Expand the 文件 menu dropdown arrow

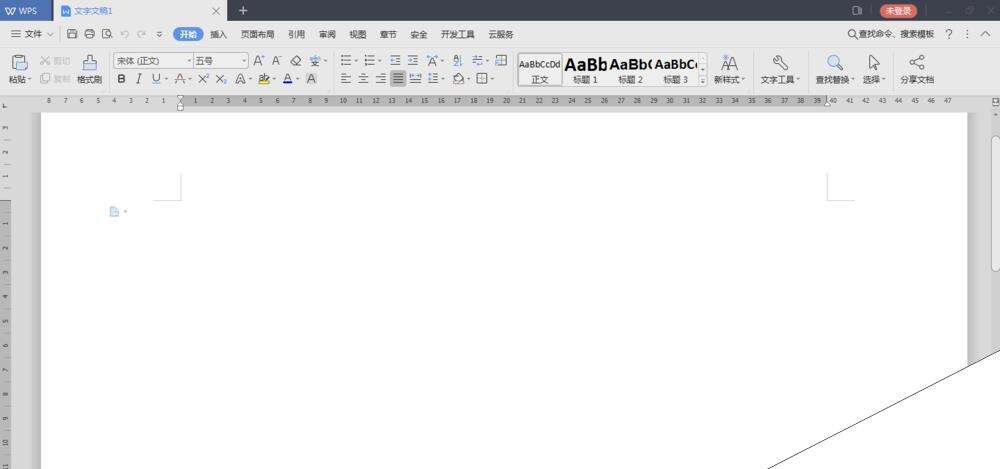coord(50,34)
